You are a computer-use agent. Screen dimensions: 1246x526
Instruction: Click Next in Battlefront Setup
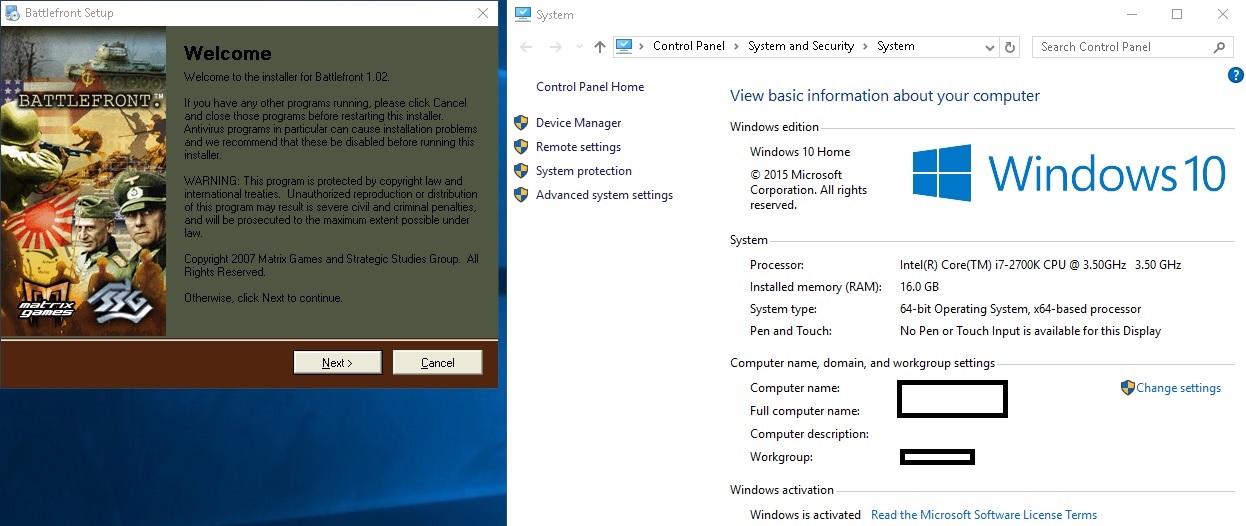click(337, 363)
